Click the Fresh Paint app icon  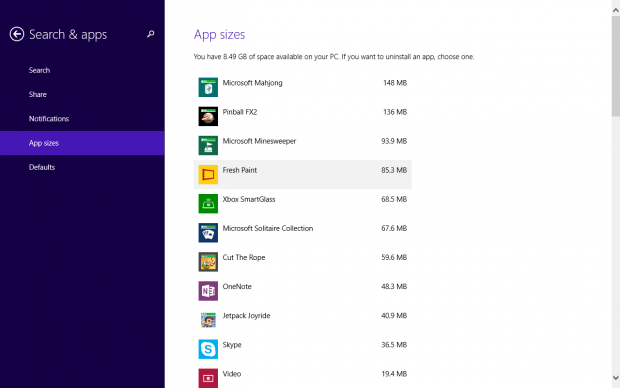pyautogui.click(x=208, y=174)
